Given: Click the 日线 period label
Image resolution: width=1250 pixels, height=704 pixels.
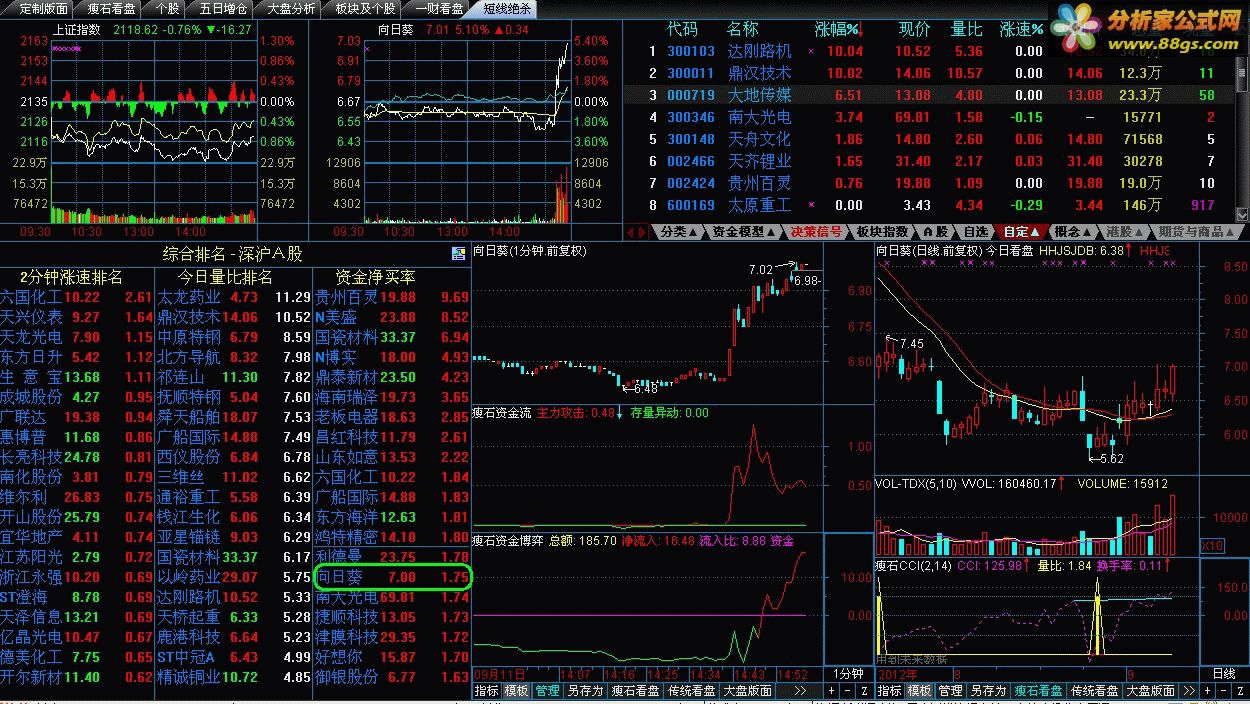Looking at the screenshot, I should coord(1224,674).
